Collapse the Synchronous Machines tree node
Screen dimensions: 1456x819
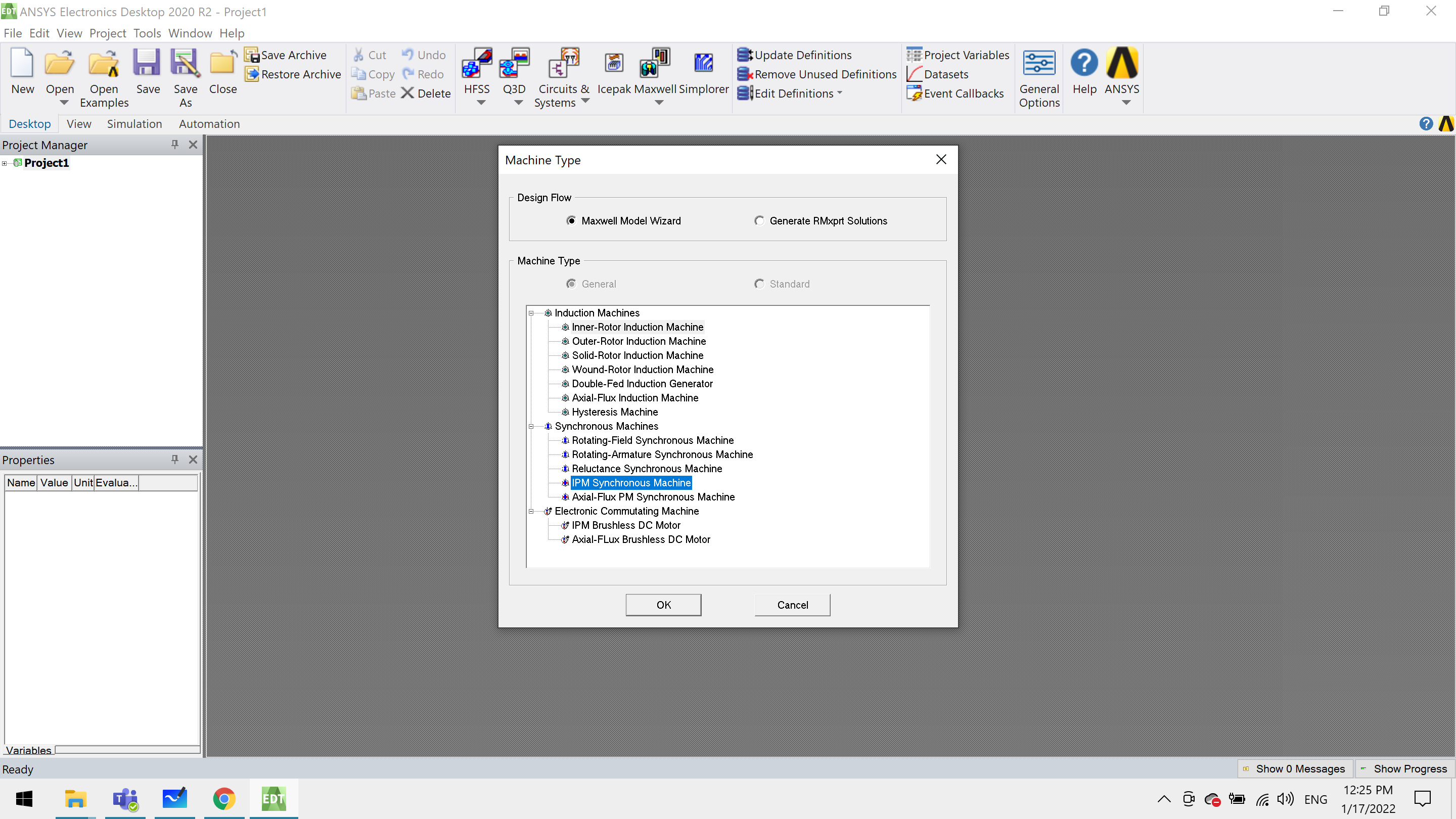(531, 427)
